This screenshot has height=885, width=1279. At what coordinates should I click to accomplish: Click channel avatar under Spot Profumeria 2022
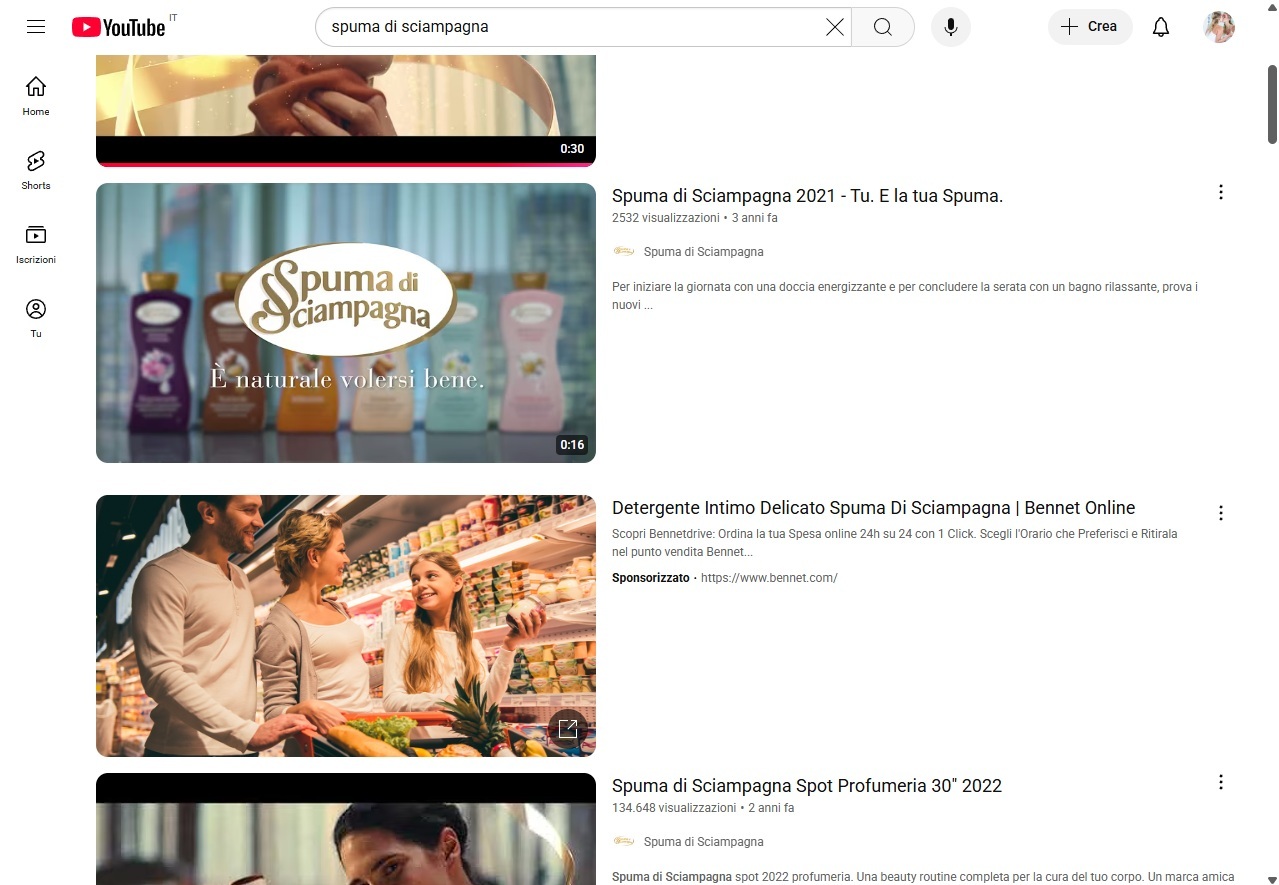[624, 841]
